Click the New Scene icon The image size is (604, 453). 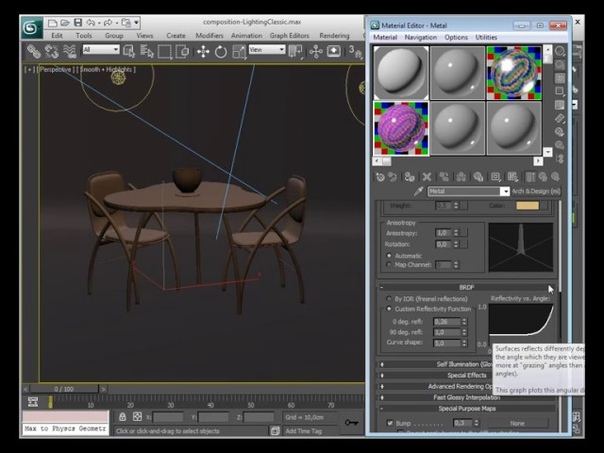(52, 23)
